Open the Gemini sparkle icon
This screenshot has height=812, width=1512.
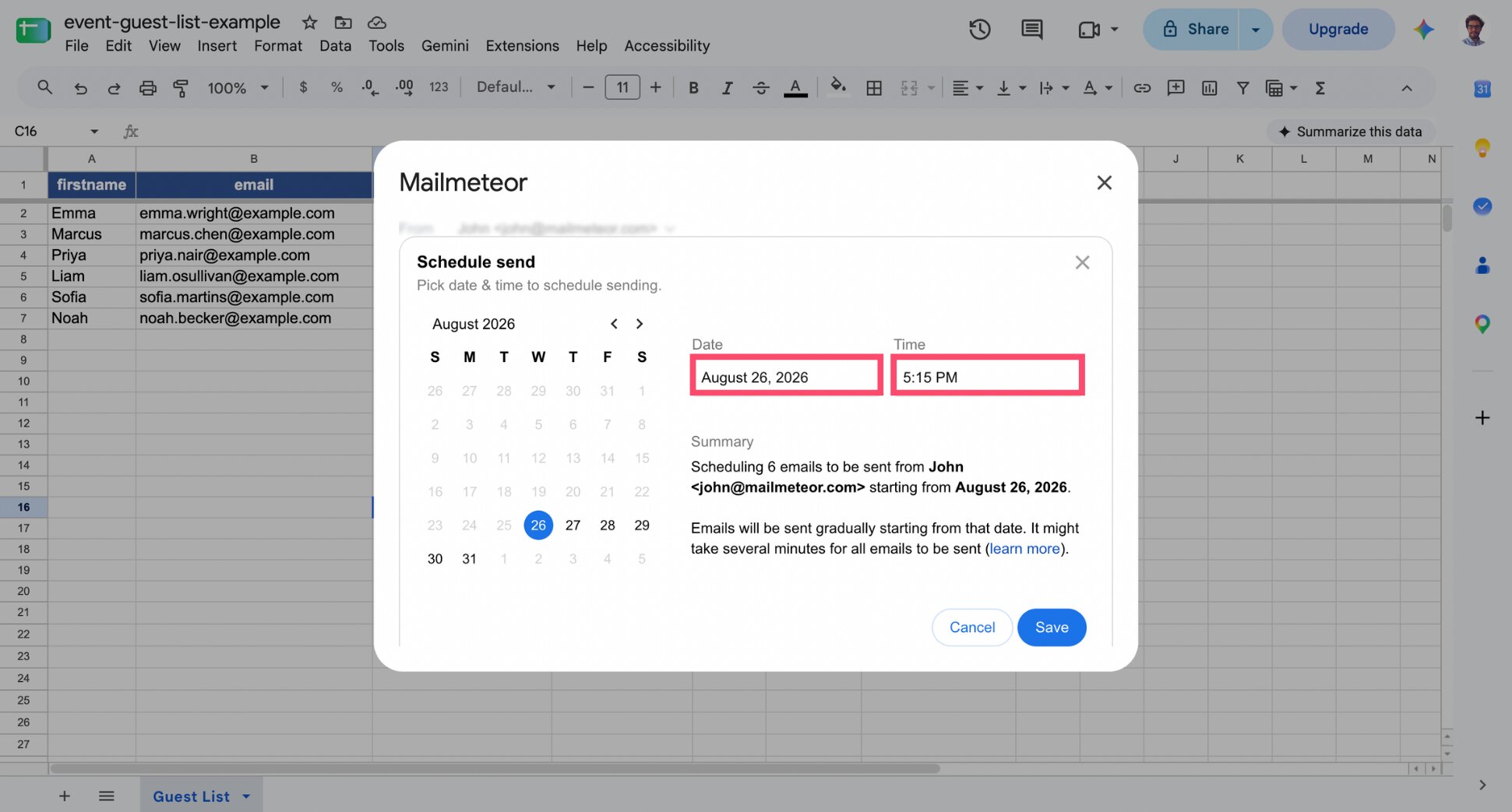(x=1423, y=30)
